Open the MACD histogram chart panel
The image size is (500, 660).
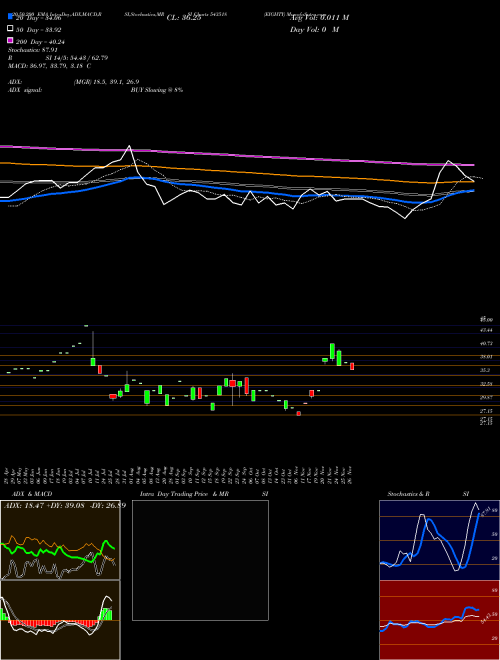pos(60,620)
